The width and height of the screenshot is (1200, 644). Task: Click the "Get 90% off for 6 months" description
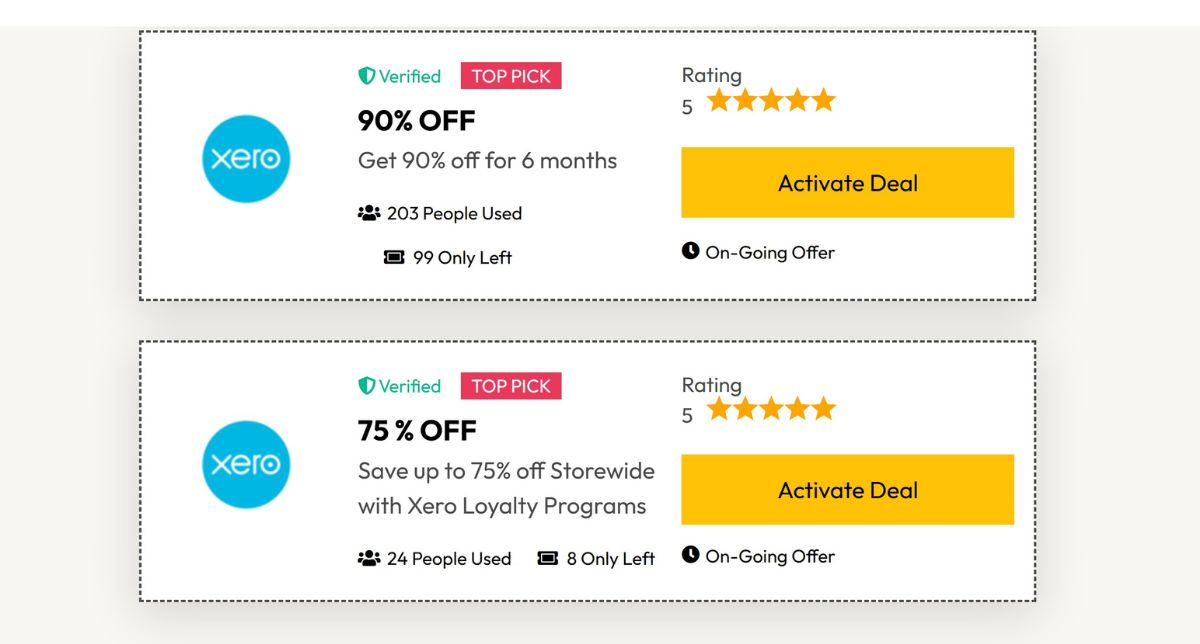click(487, 160)
